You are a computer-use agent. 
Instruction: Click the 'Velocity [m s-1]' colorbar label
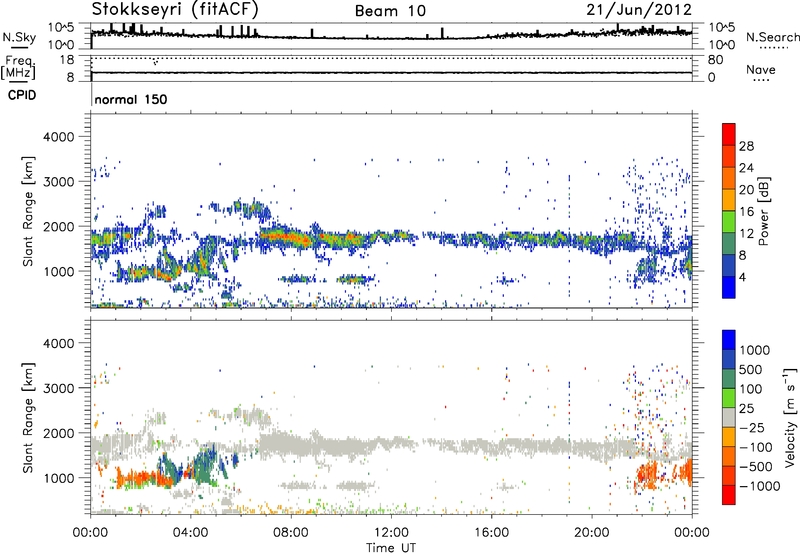tap(790, 417)
